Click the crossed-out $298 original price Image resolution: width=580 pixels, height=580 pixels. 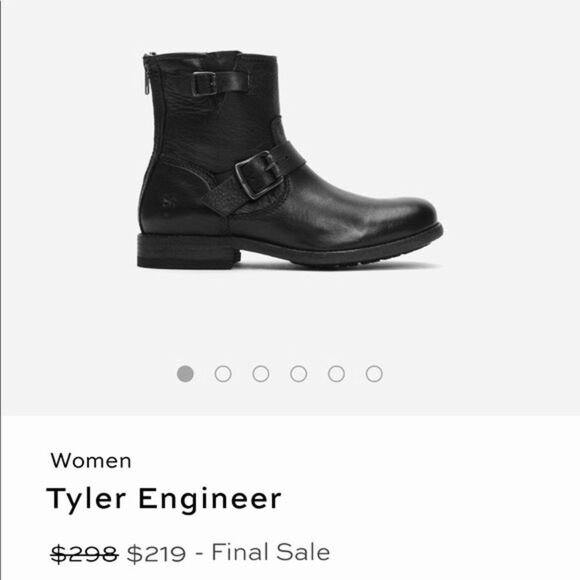click(84, 554)
